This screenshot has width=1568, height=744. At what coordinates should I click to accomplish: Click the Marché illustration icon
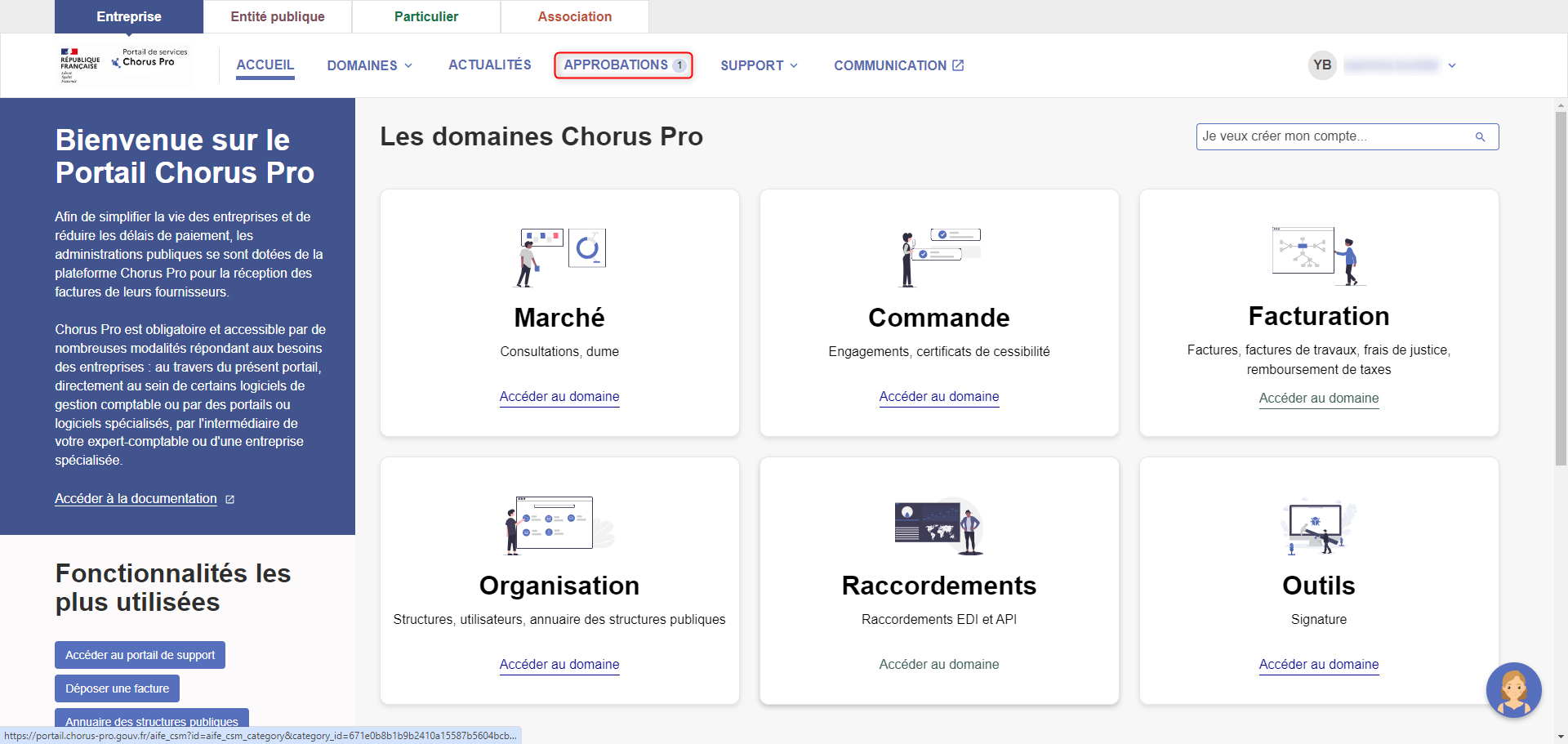[x=559, y=257]
